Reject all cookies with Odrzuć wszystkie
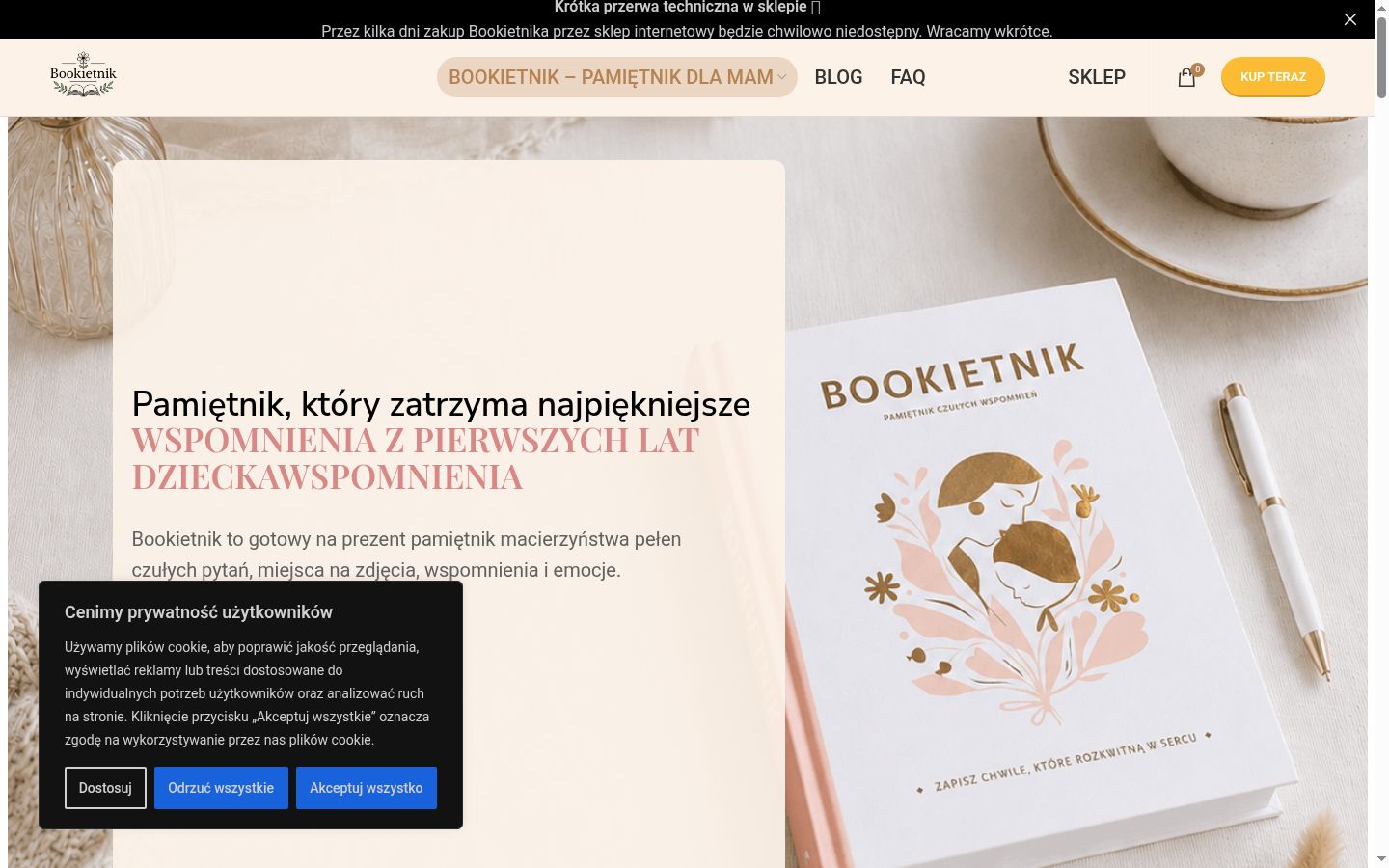Image resolution: width=1389 pixels, height=868 pixels. pos(221,788)
